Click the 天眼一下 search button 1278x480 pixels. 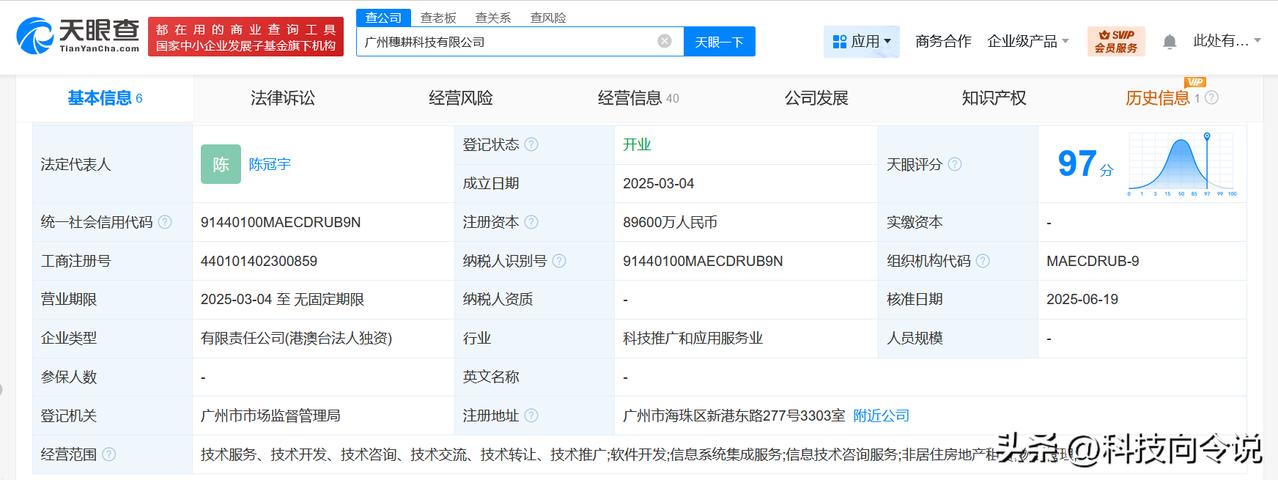[x=720, y=41]
